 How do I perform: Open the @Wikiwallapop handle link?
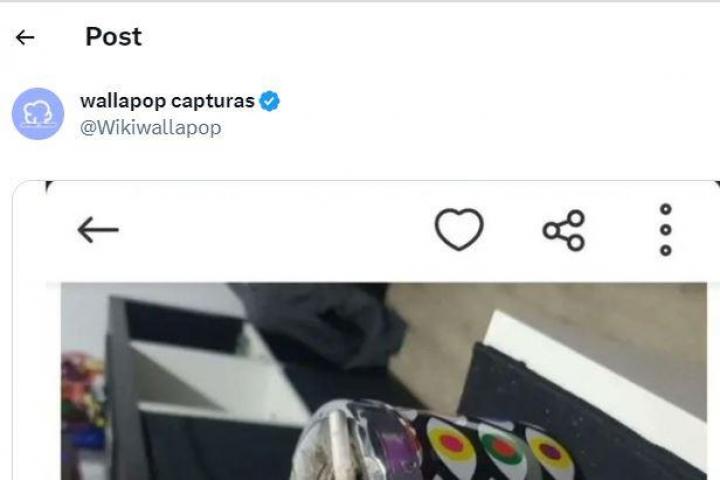[x=150, y=128]
